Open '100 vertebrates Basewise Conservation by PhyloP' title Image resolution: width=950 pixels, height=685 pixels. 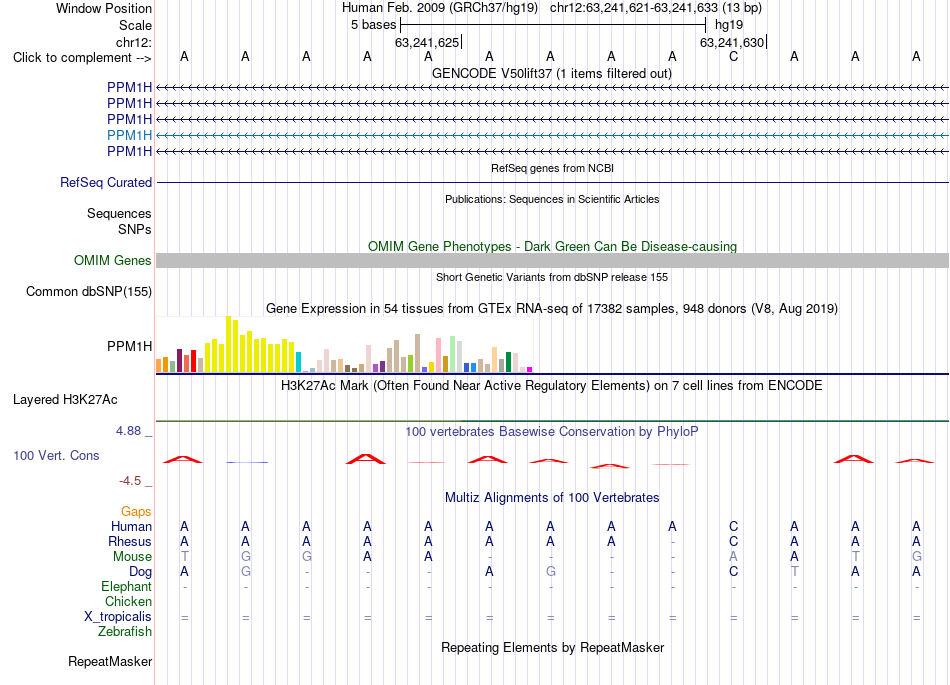(552, 432)
